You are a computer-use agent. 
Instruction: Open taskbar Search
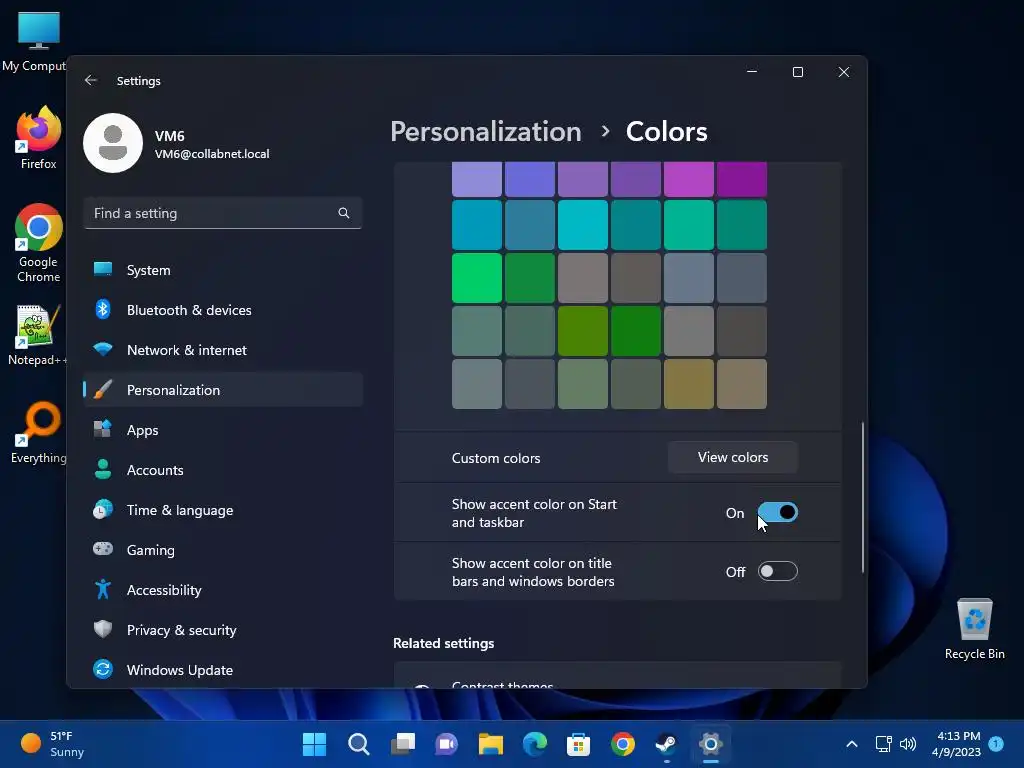pyautogui.click(x=359, y=744)
